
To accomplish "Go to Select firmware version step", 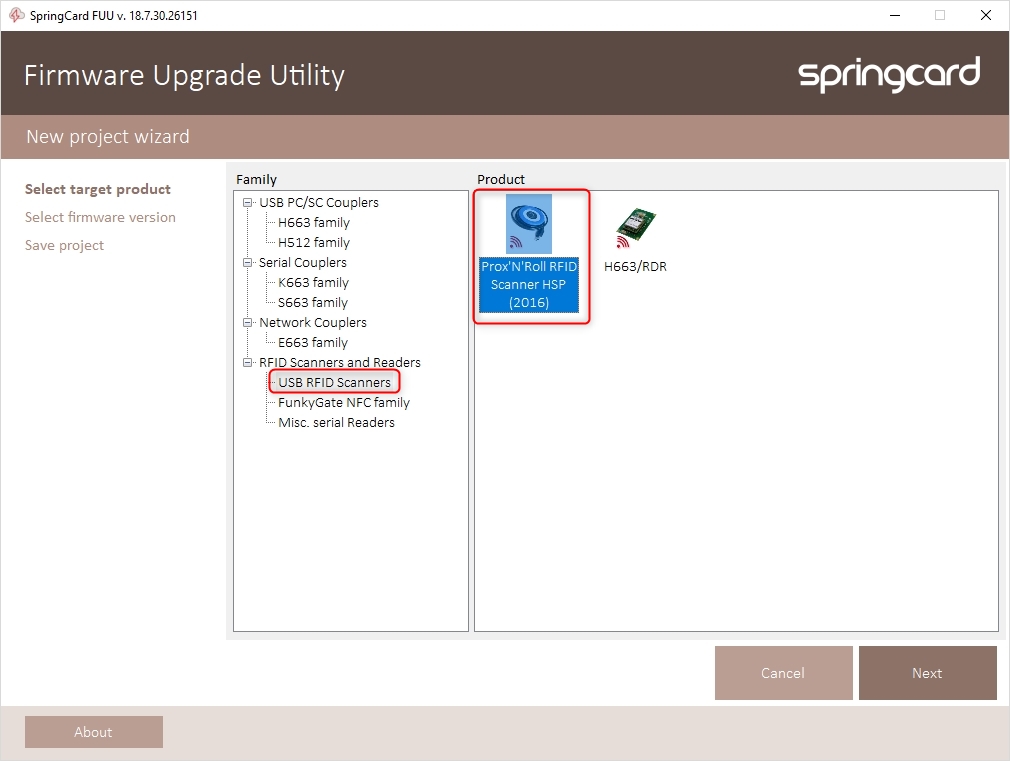I will (x=100, y=217).
